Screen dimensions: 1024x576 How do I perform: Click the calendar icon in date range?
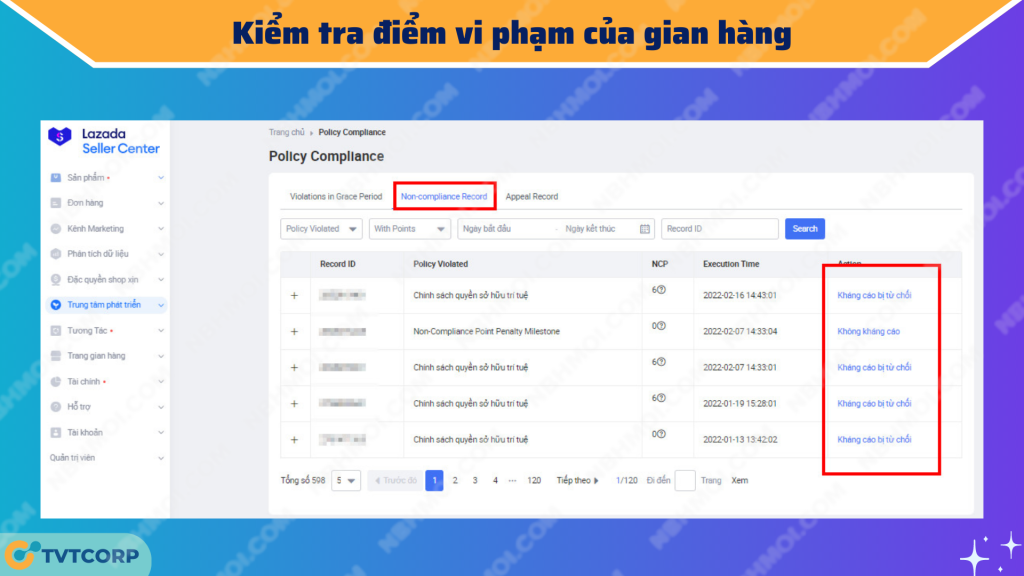[644, 229]
